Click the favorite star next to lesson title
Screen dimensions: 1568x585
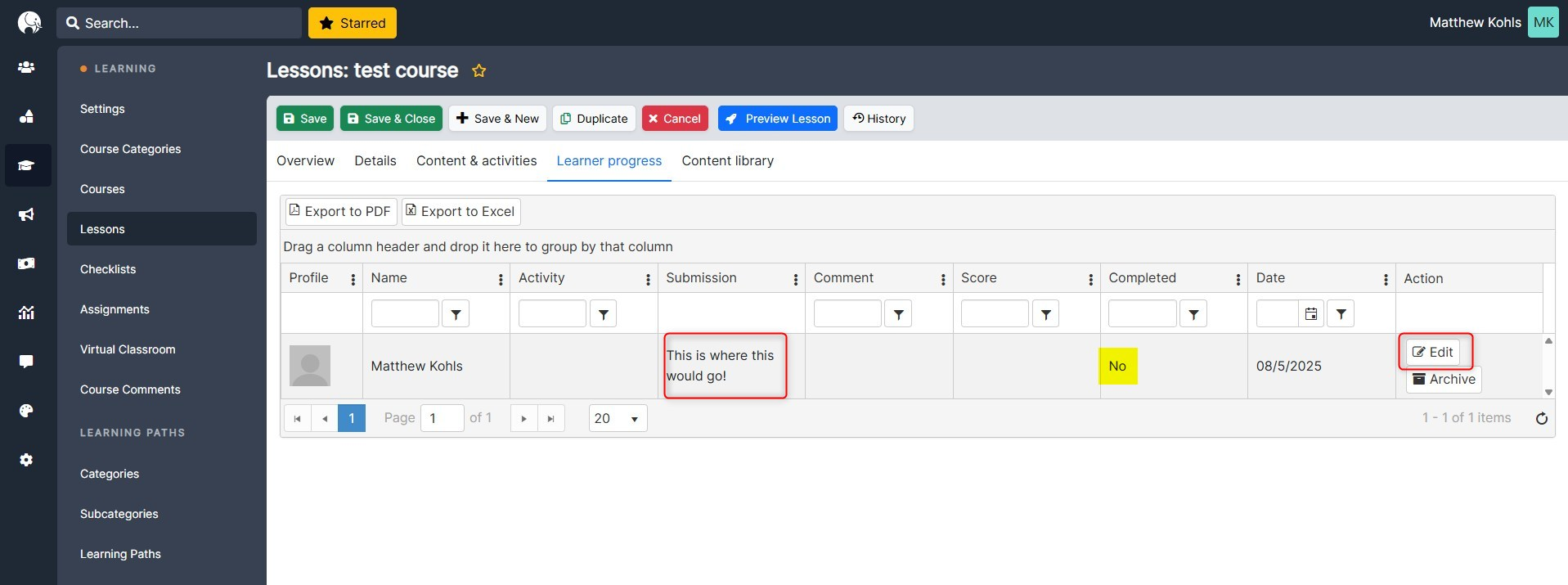click(x=479, y=71)
